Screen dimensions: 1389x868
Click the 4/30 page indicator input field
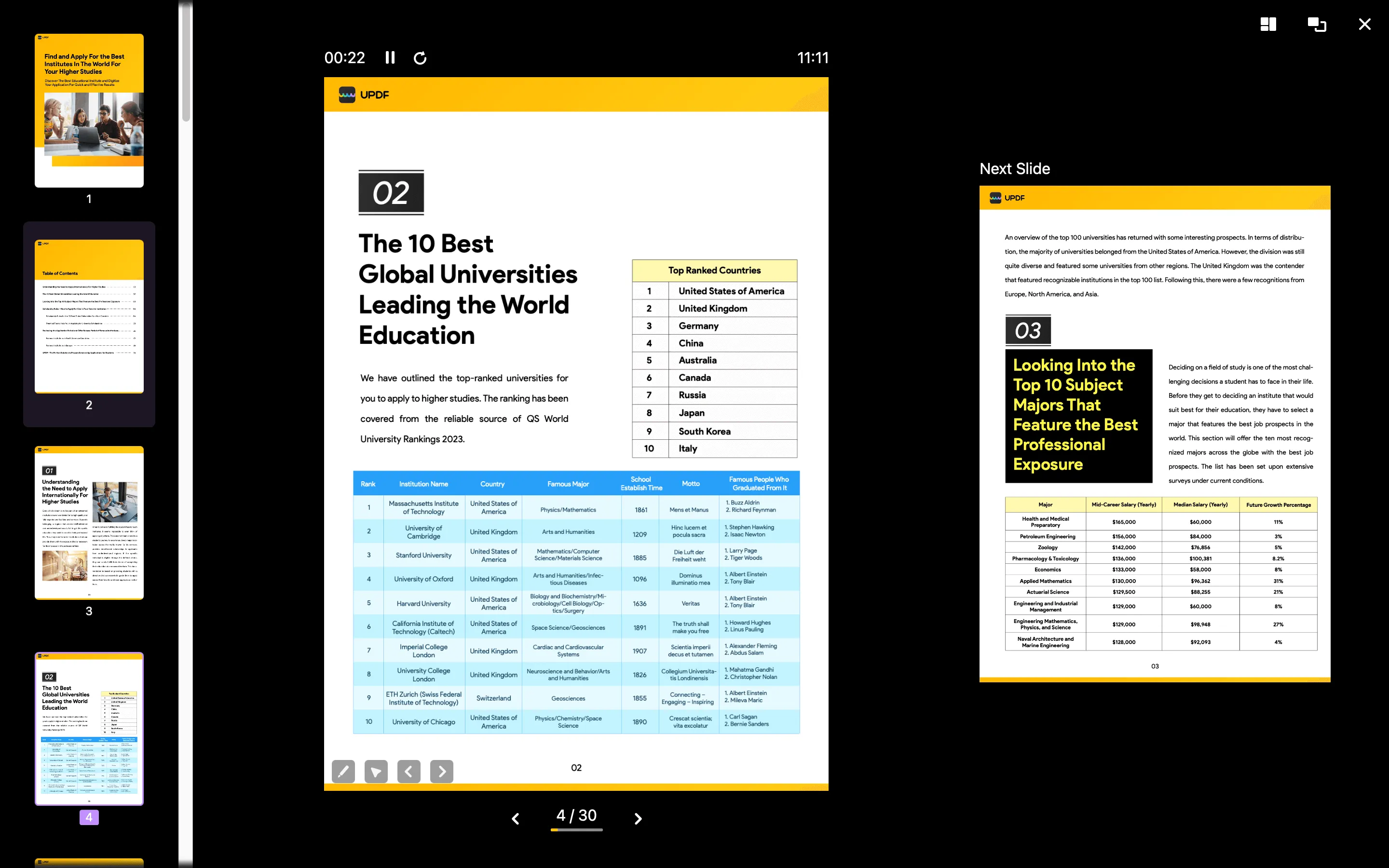tap(578, 817)
